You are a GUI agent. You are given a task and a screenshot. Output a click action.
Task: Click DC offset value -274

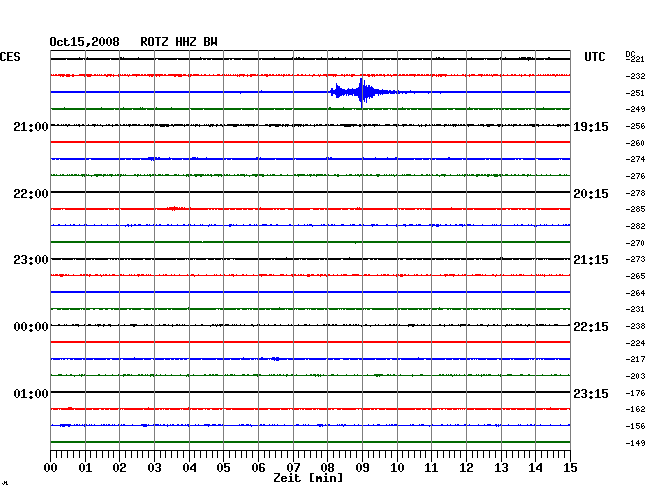[x=635, y=159]
